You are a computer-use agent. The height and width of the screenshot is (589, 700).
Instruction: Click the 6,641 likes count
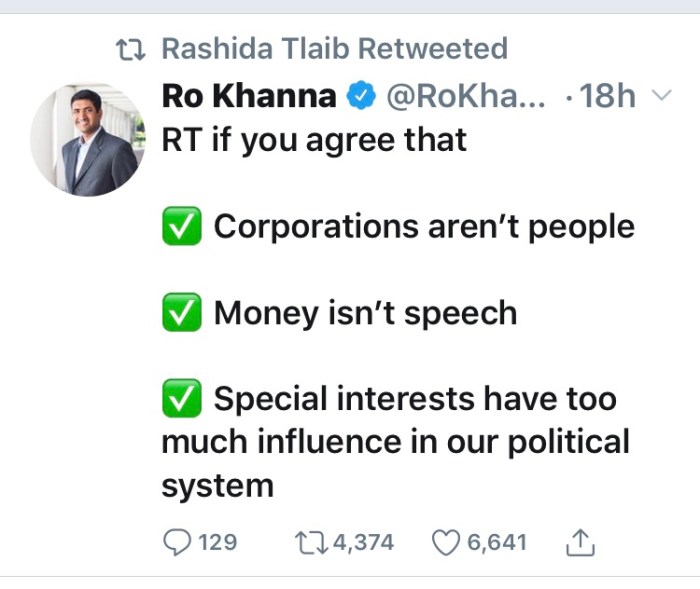pyautogui.click(x=497, y=542)
